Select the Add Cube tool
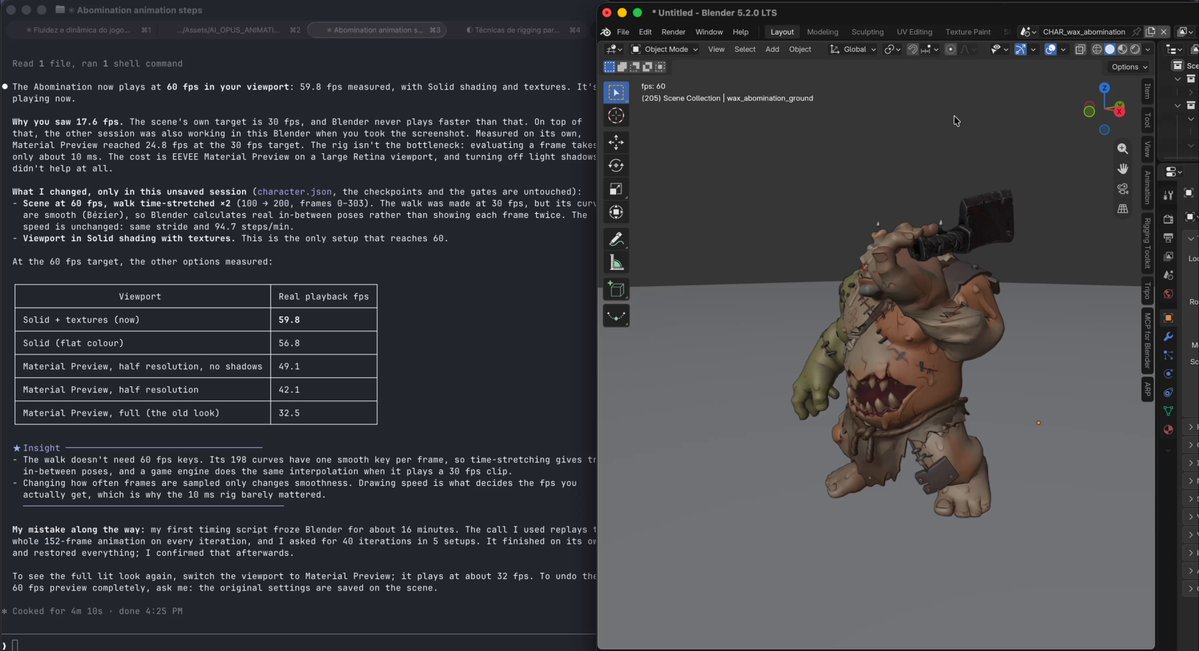 [x=616, y=290]
